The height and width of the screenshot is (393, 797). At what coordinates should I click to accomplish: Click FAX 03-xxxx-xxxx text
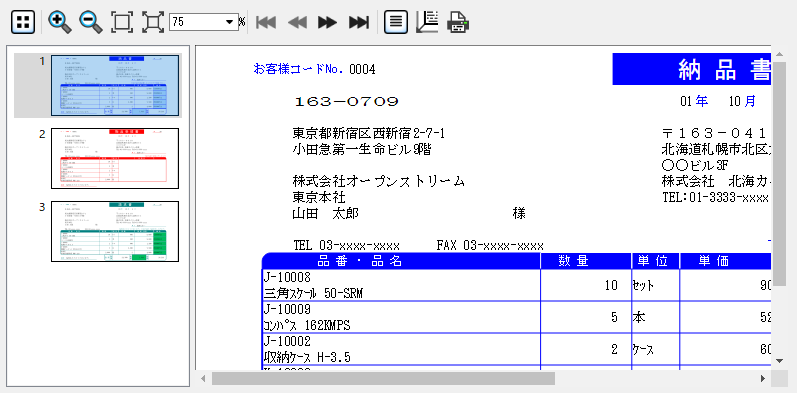tap(490, 246)
